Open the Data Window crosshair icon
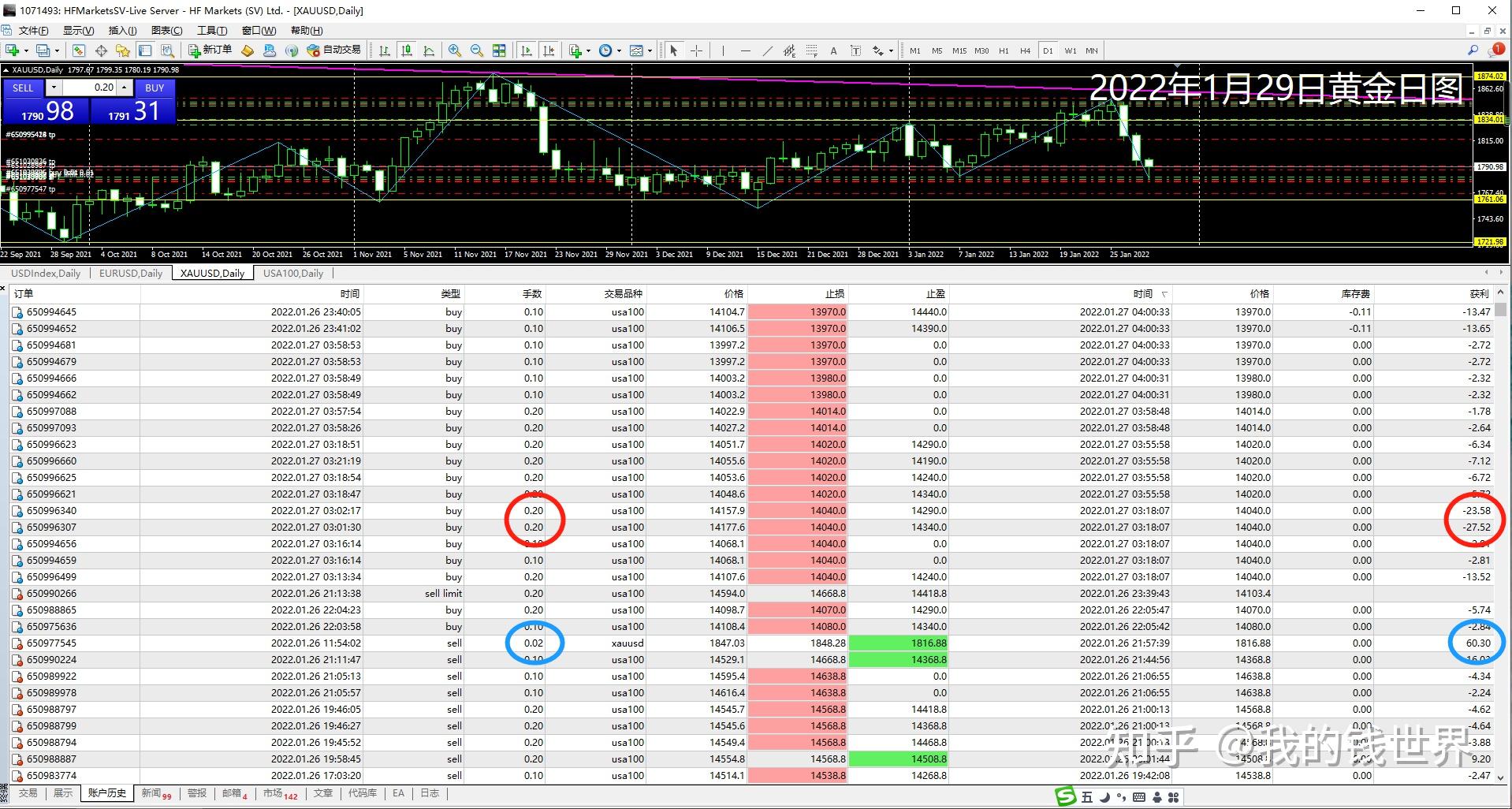This screenshot has width=1512, height=809. point(101,50)
